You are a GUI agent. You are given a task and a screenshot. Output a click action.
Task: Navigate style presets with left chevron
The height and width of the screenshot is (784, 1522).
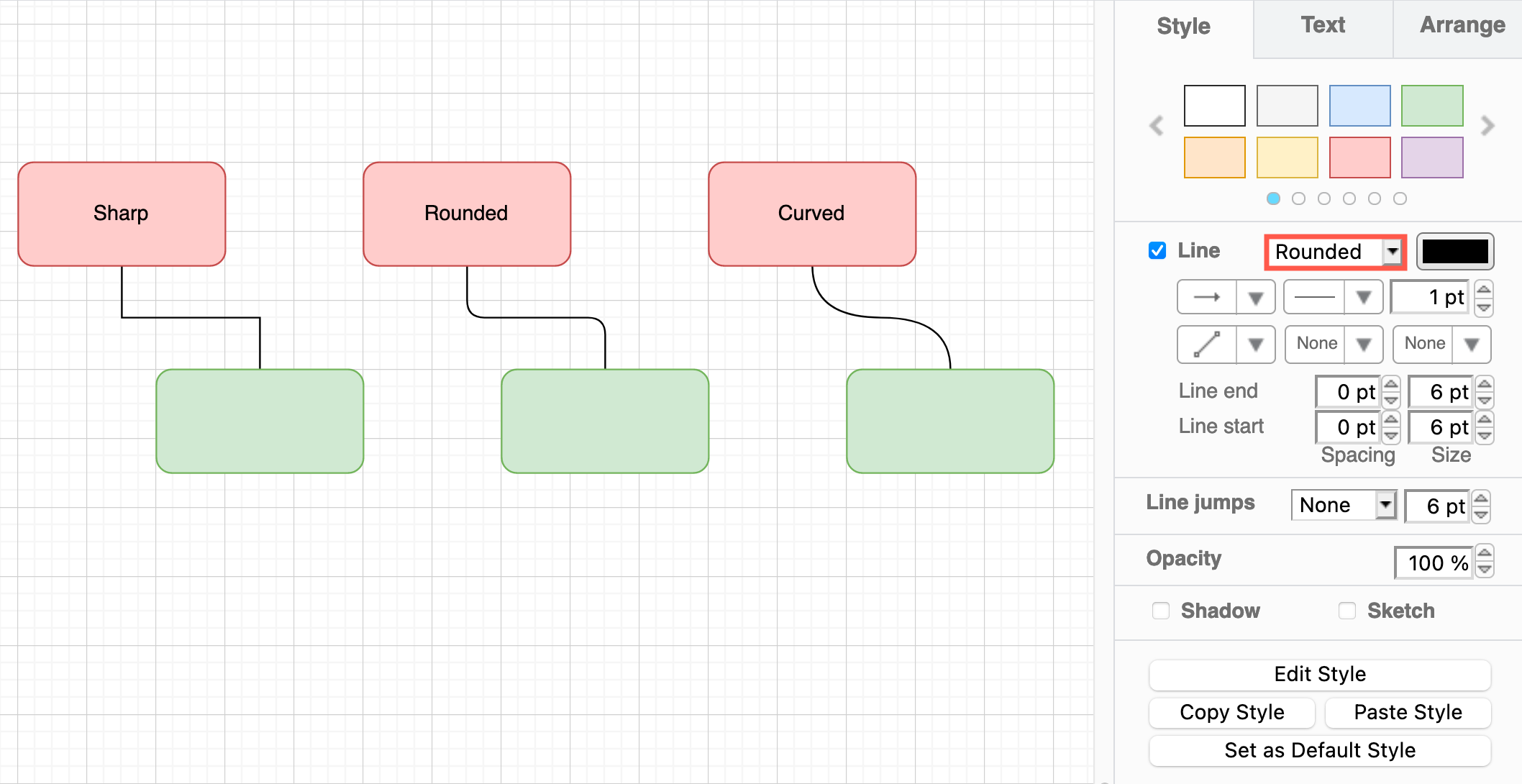[x=1156, y=126]
